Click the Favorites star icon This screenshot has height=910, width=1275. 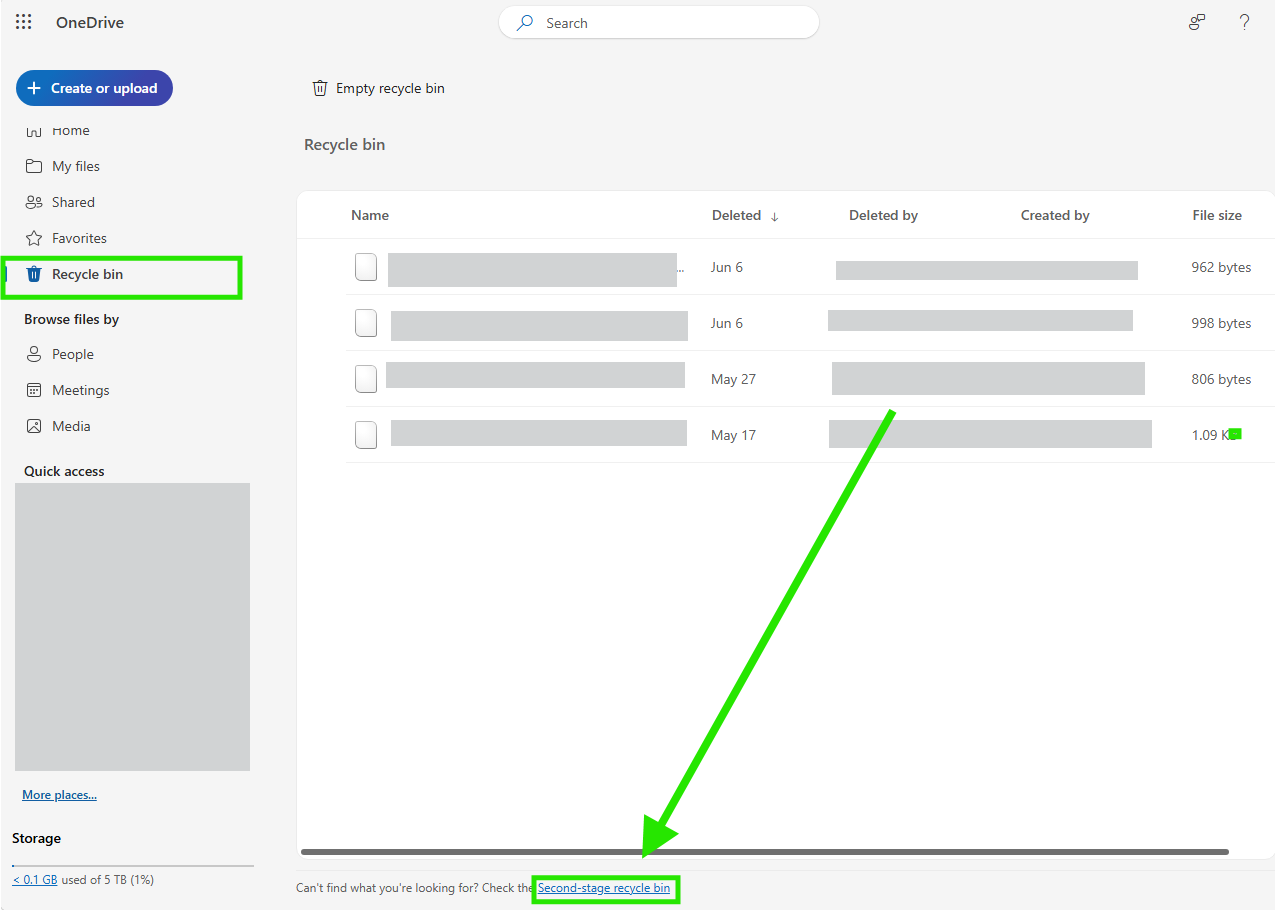[x=34, y=238]
